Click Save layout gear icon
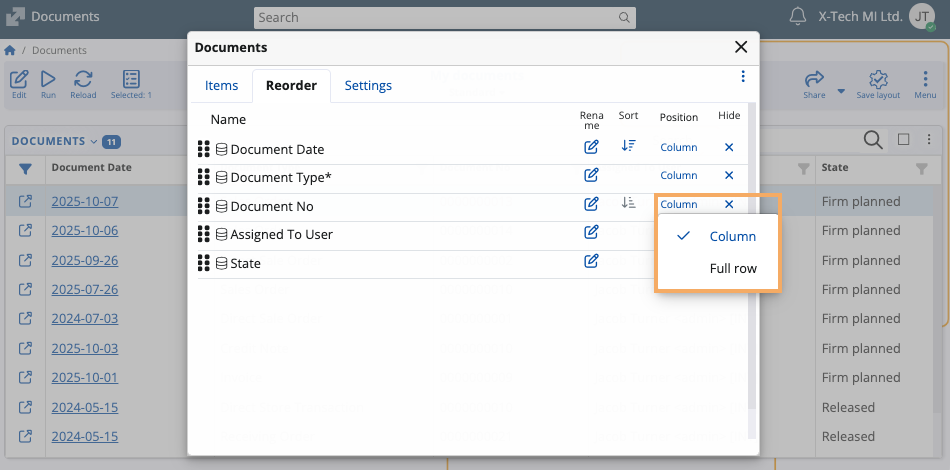The width and height of the screenshot is (950, 470). 878,84
